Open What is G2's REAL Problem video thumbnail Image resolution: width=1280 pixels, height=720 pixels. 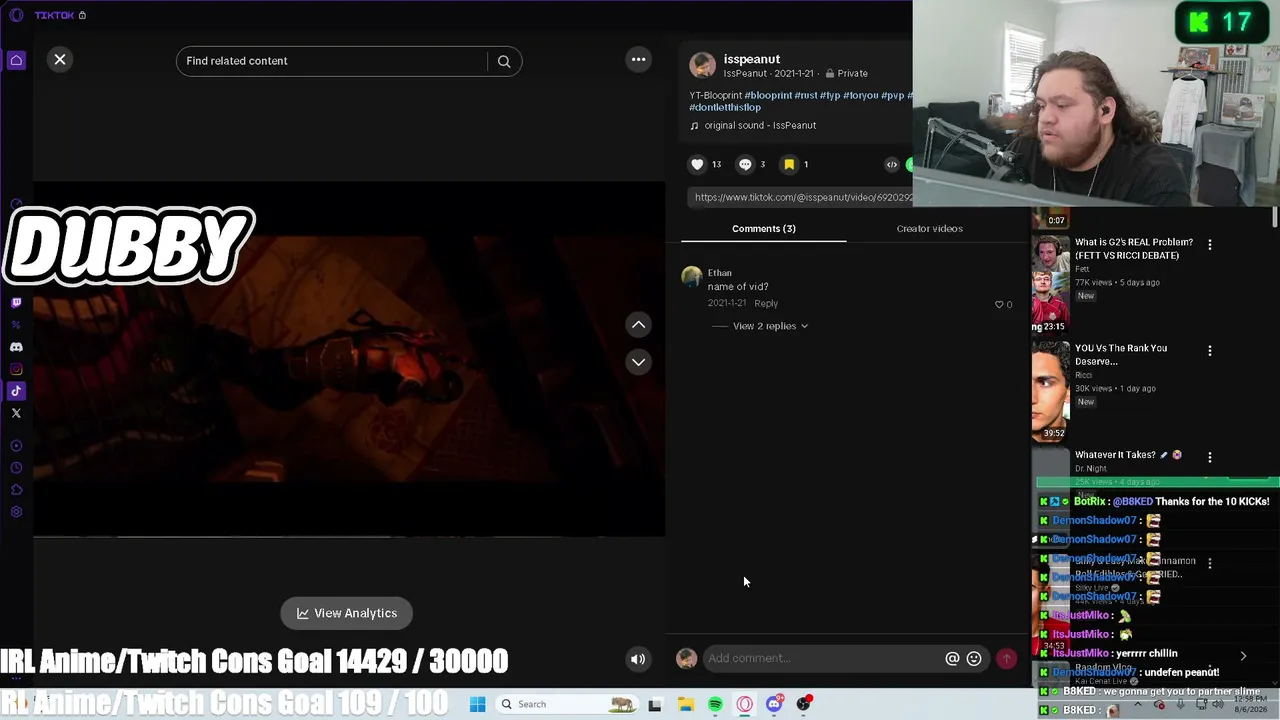[x=1051, y=284]
